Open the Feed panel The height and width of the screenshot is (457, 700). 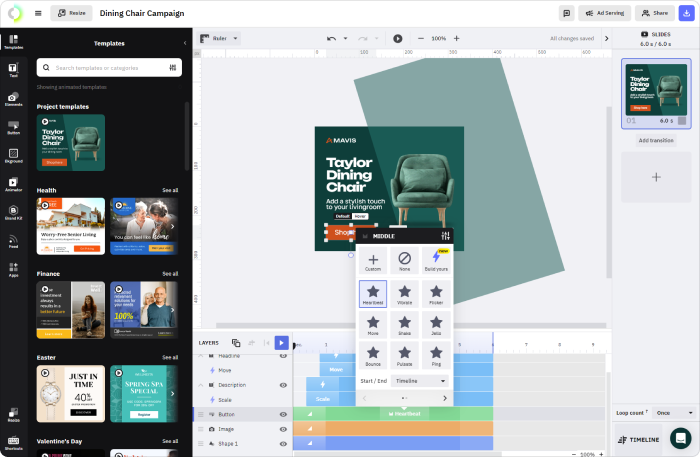13,241
